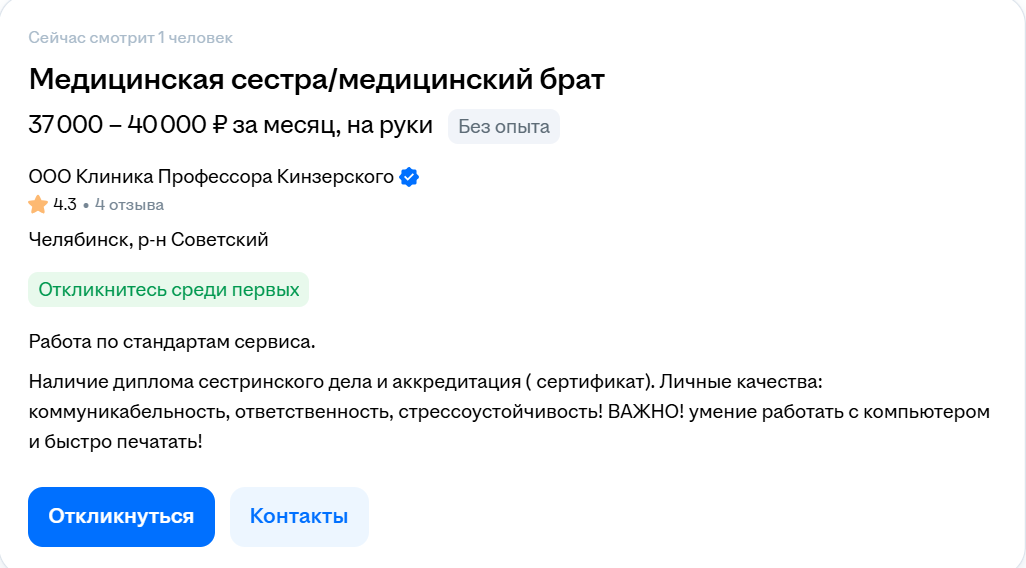The image size is (1026, 568).
Task: Click the Сейчас смотрит 1 человек notice
Action: [130, 38]
